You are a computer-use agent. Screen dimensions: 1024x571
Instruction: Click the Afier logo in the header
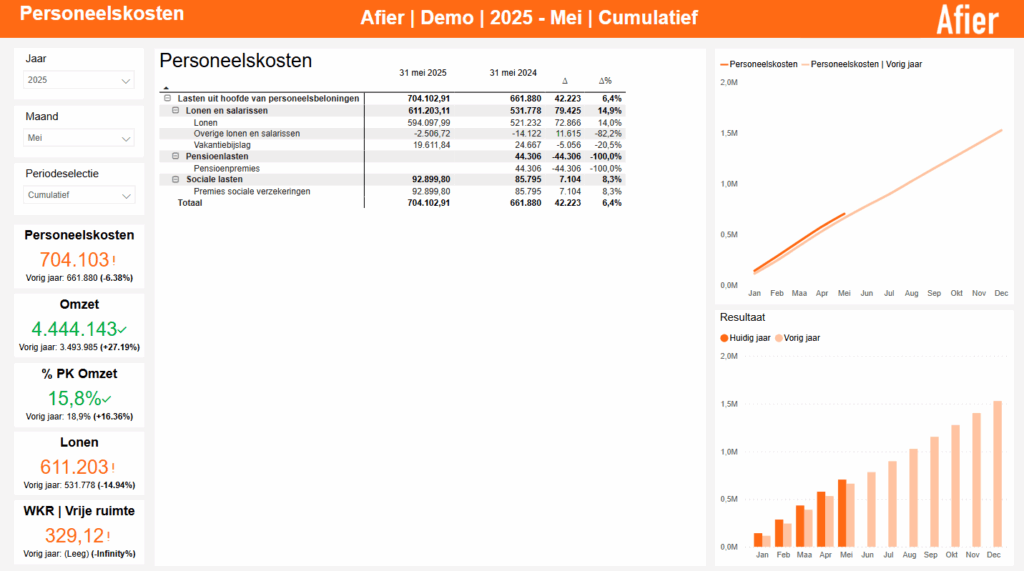click(968, 19)
